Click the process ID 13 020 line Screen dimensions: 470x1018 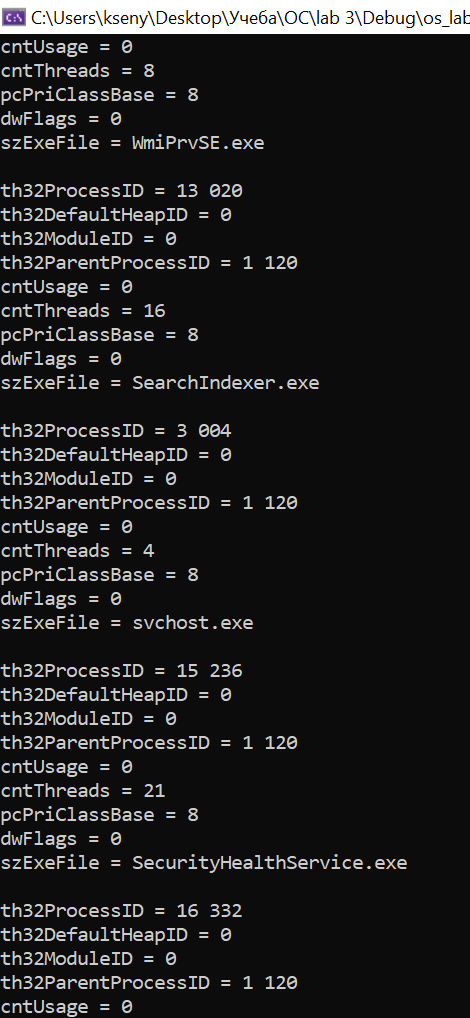click(121, 191)
